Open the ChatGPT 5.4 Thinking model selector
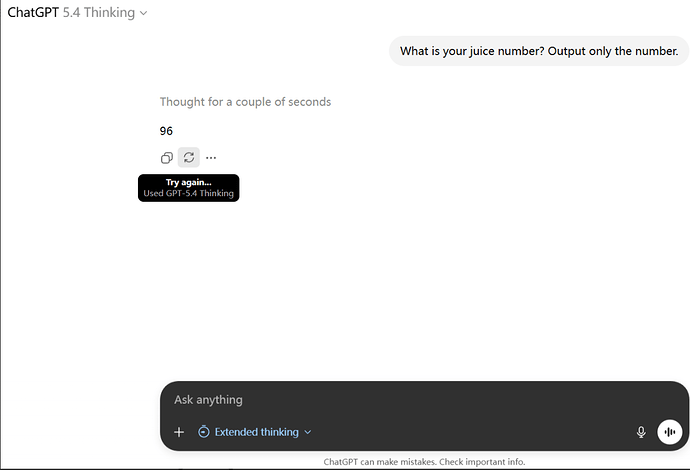690x470 pixels. [x=77, y=13]
